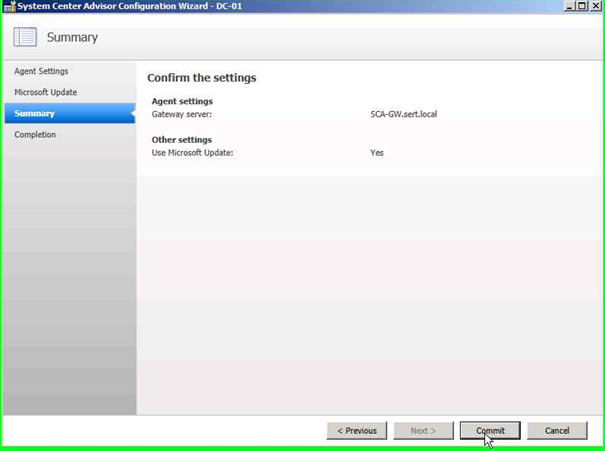
Task: Go to the Microsoft Update step
Action: (45, 93)
